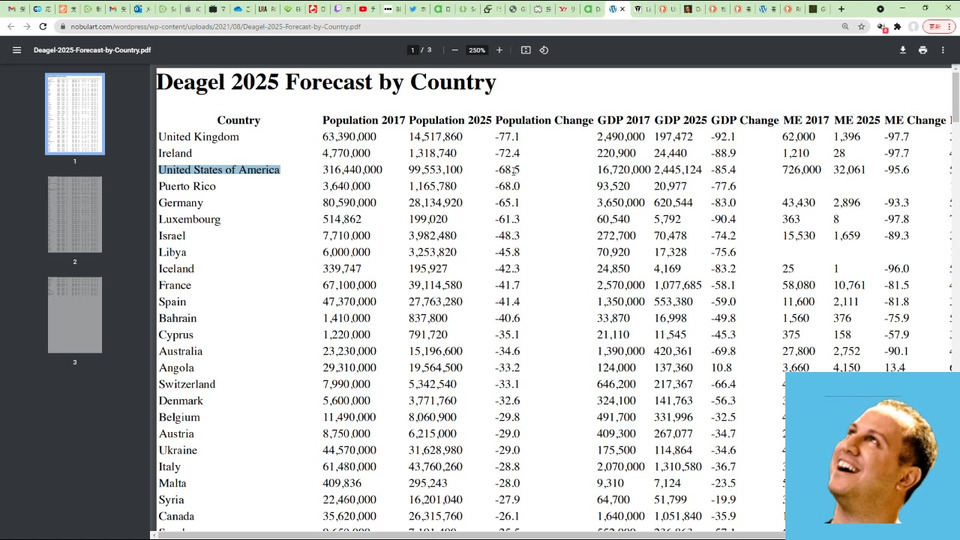Click the ME 2025 column header
960x540 pixels.
tap(857, 120)
